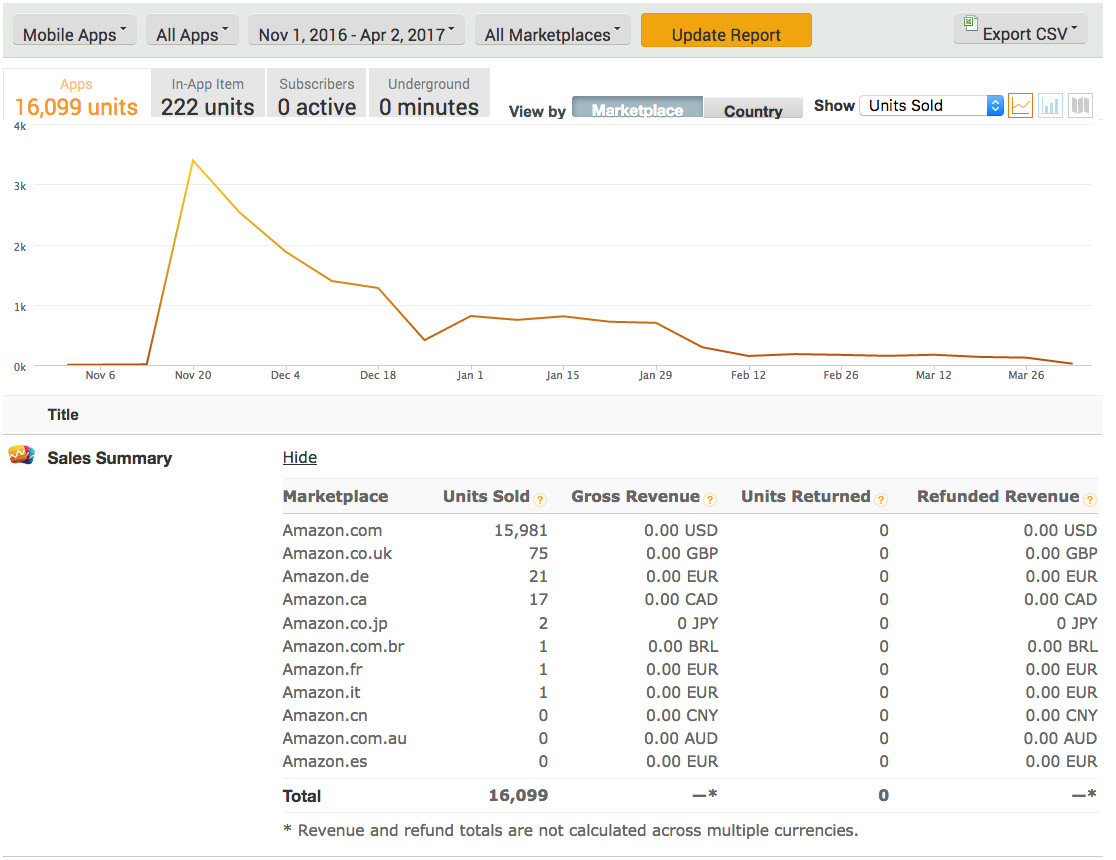Toggle View by Country
This screenshot has width=1116, height=860.
(x=753, y=108)
